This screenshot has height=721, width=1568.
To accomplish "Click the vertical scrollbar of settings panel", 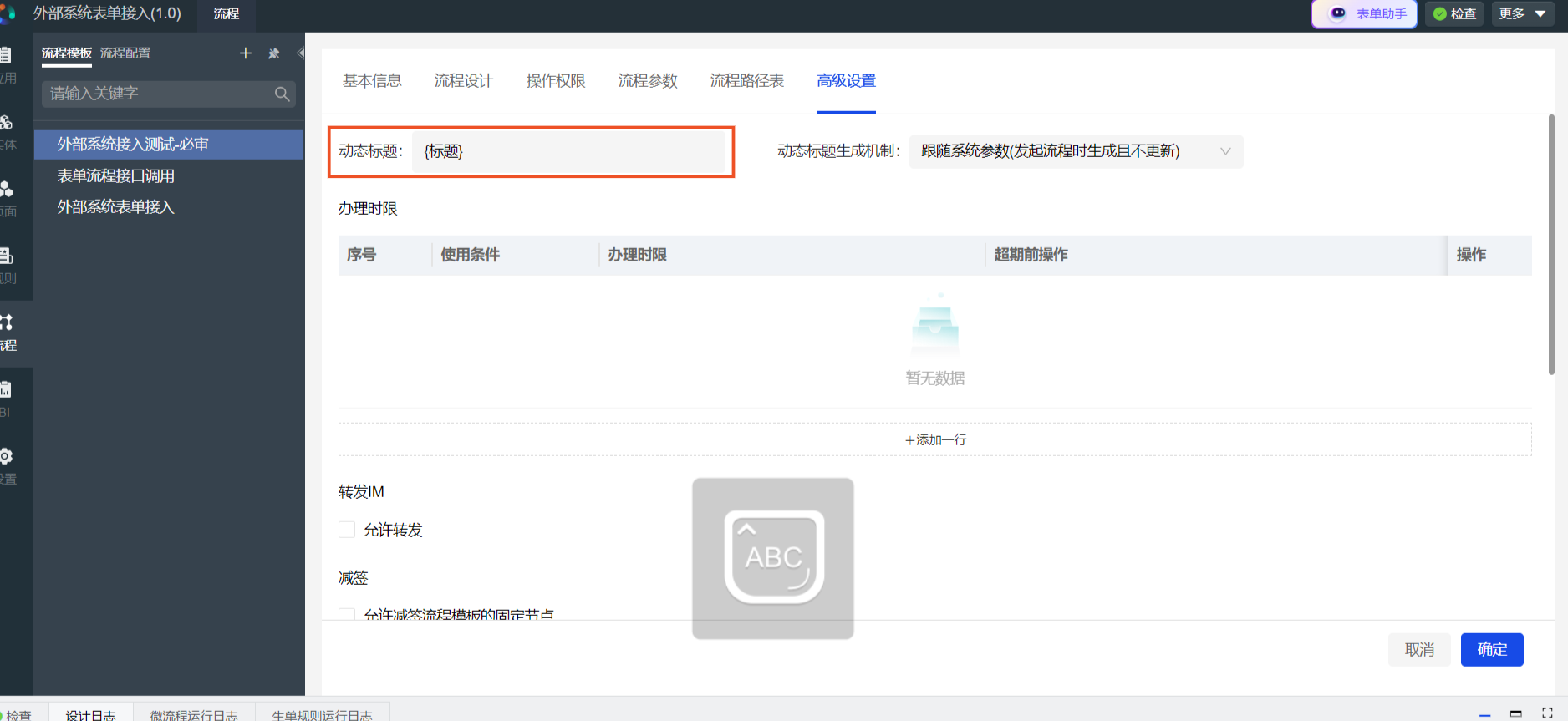I will point(1551,251).
